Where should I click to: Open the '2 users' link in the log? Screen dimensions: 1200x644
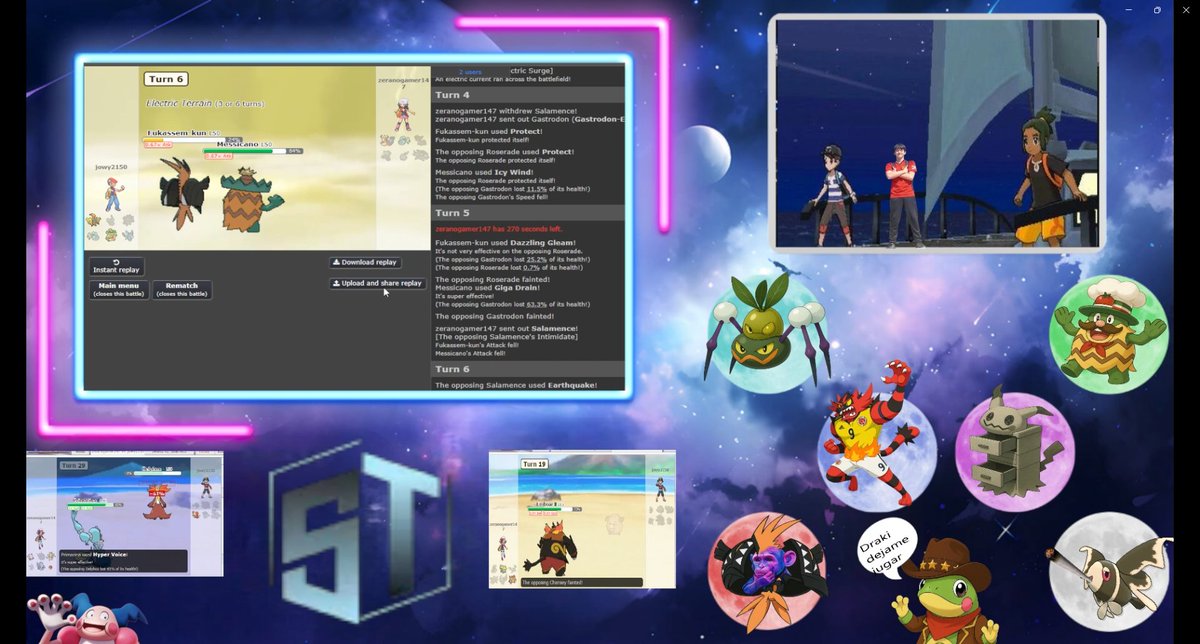470,72
